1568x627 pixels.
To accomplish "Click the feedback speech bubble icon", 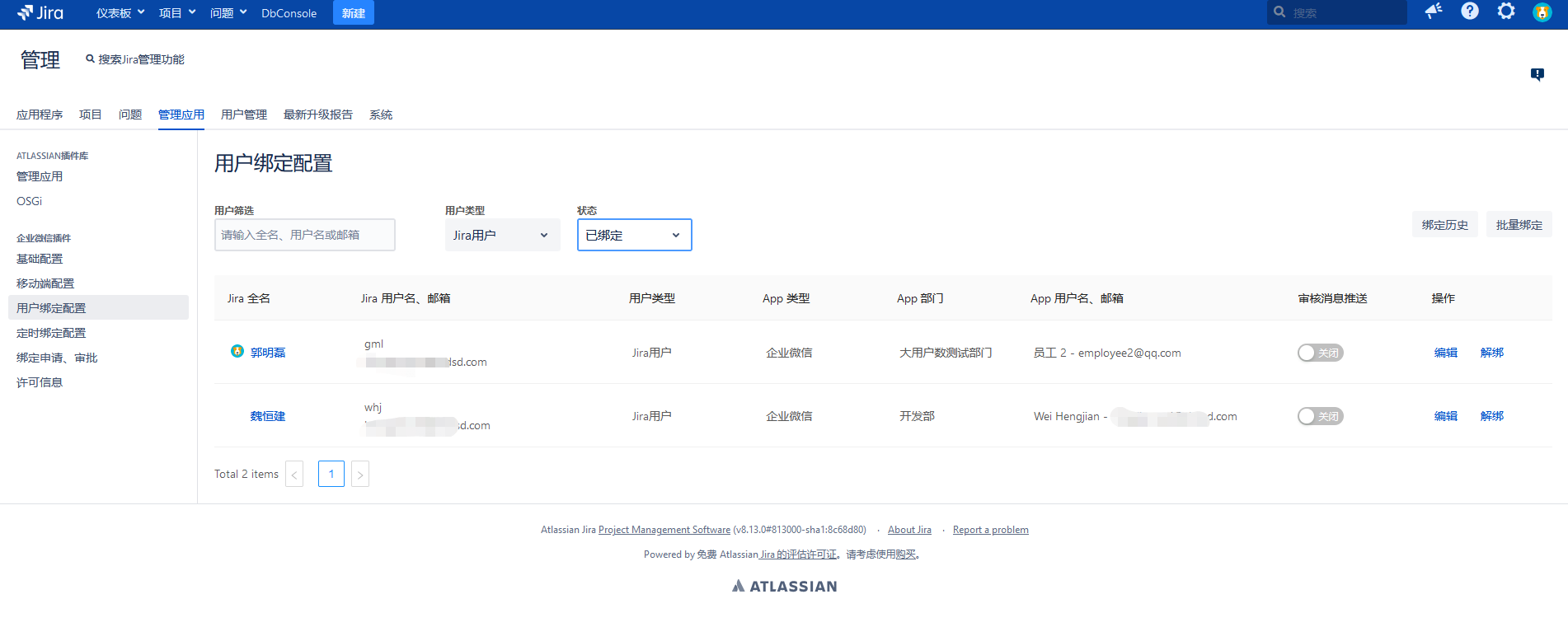I will tap(1537, 74).
